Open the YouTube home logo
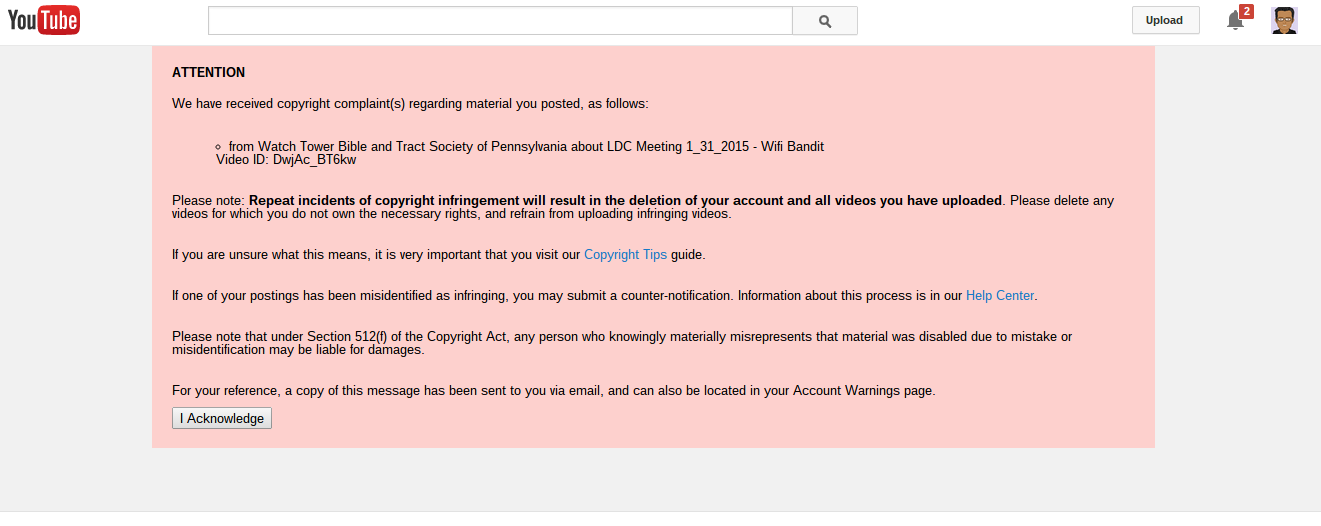This screenshot has height=526, width=1321. pos(44,20)
